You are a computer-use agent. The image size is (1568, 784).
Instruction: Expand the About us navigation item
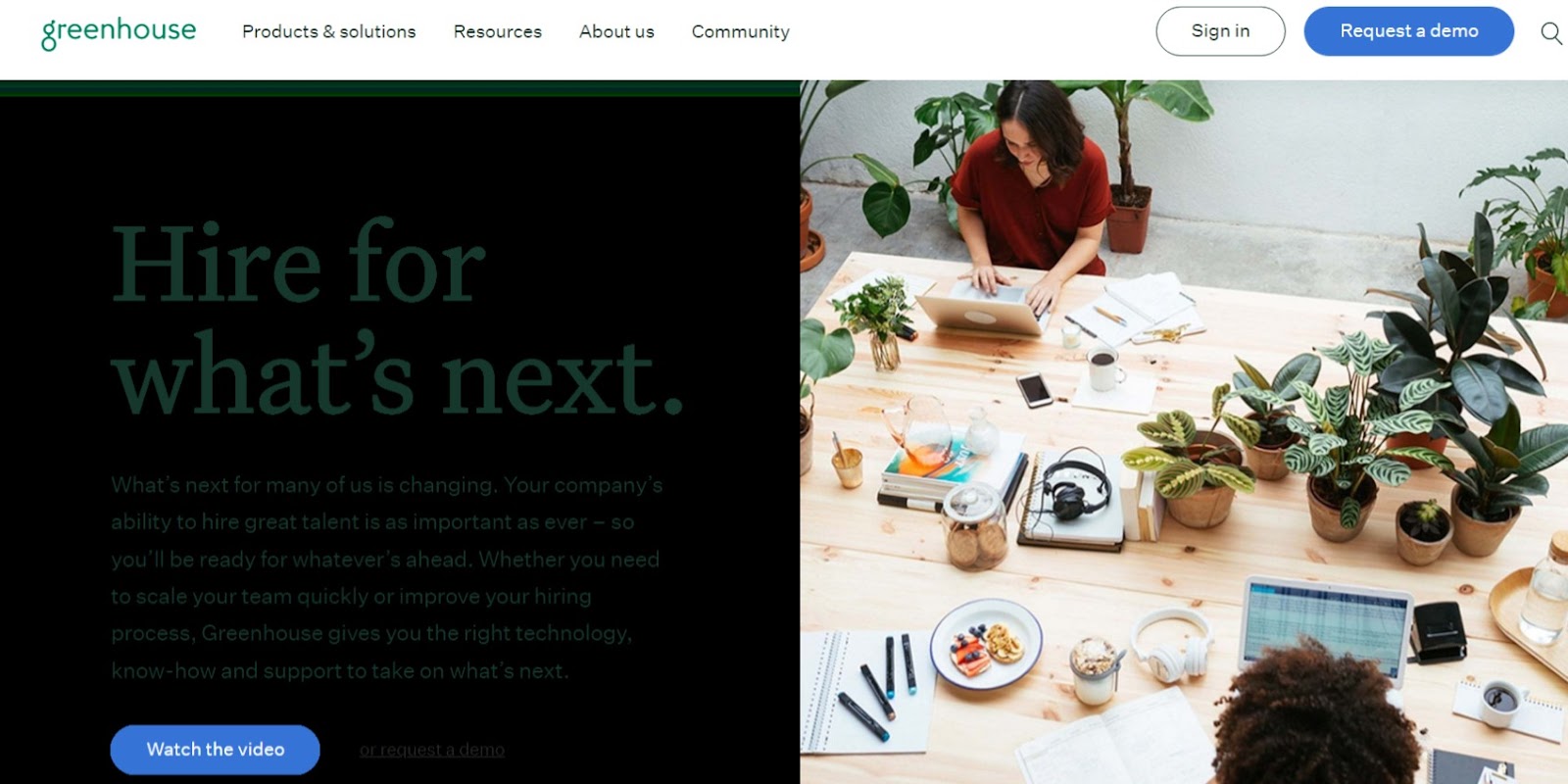(616, 31)
